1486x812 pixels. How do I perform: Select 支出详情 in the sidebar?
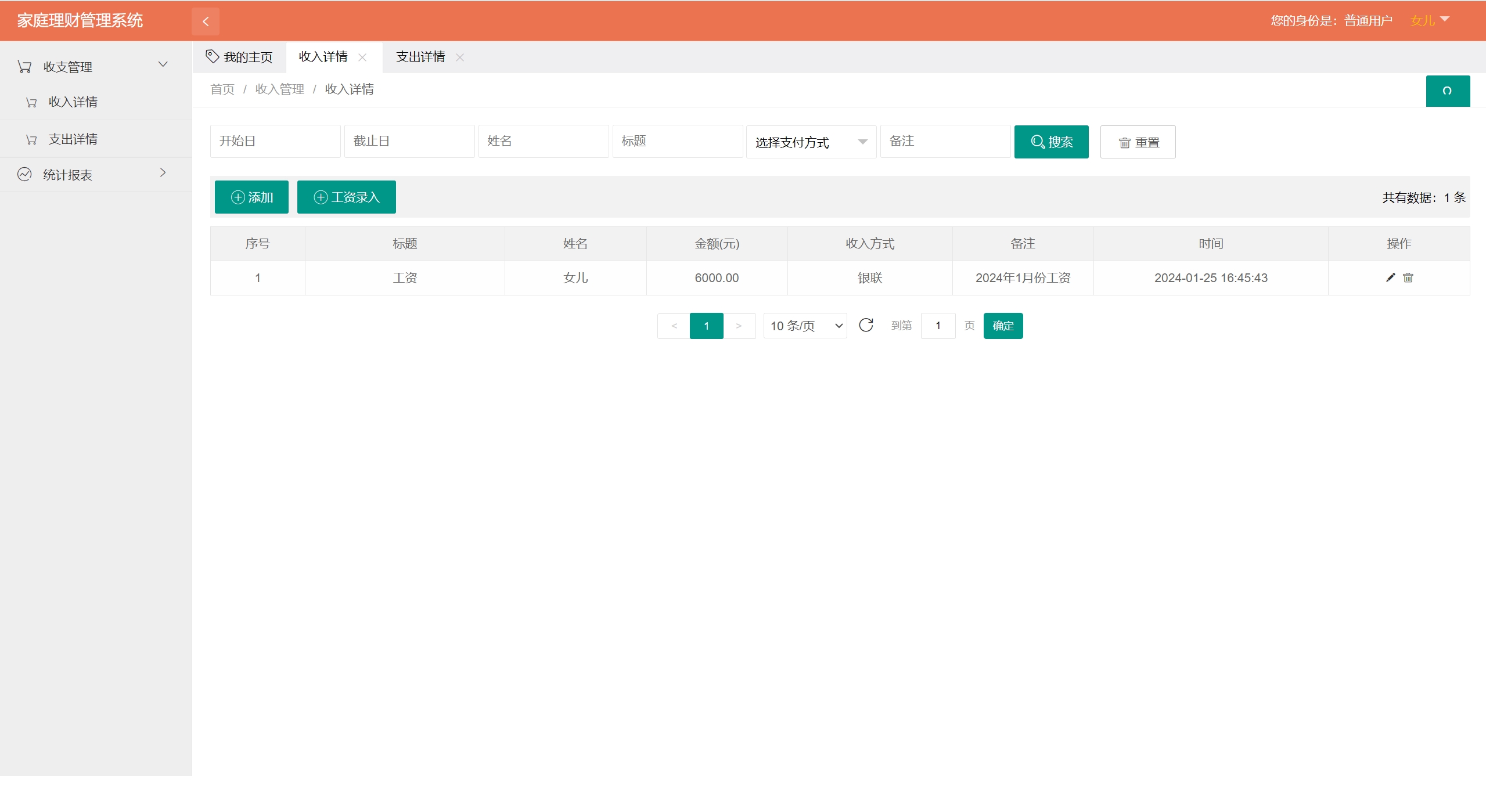coord(73,139)
